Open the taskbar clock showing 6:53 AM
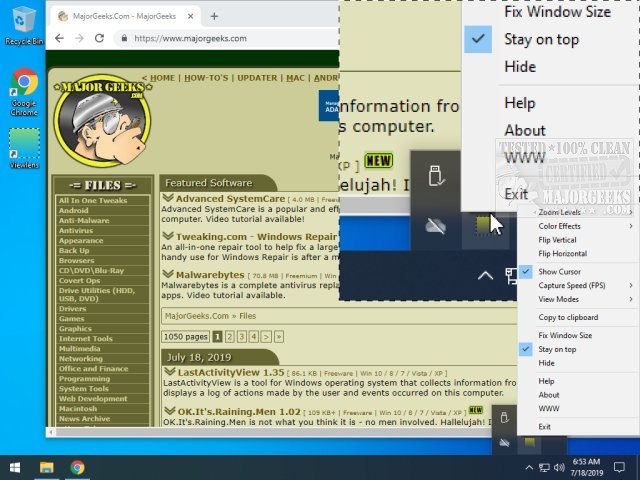The height and width of the screenshot is (480, 640). (587, 467)
